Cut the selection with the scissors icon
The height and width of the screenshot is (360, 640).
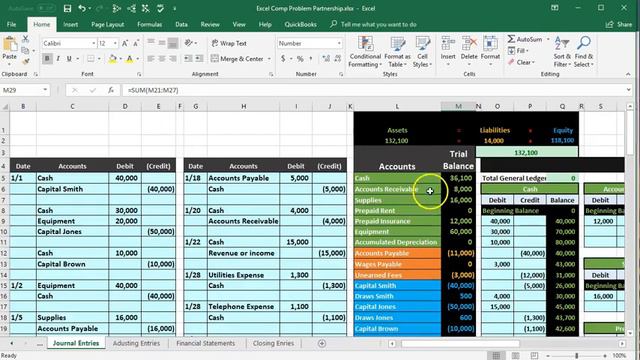(x=25, y=39)
